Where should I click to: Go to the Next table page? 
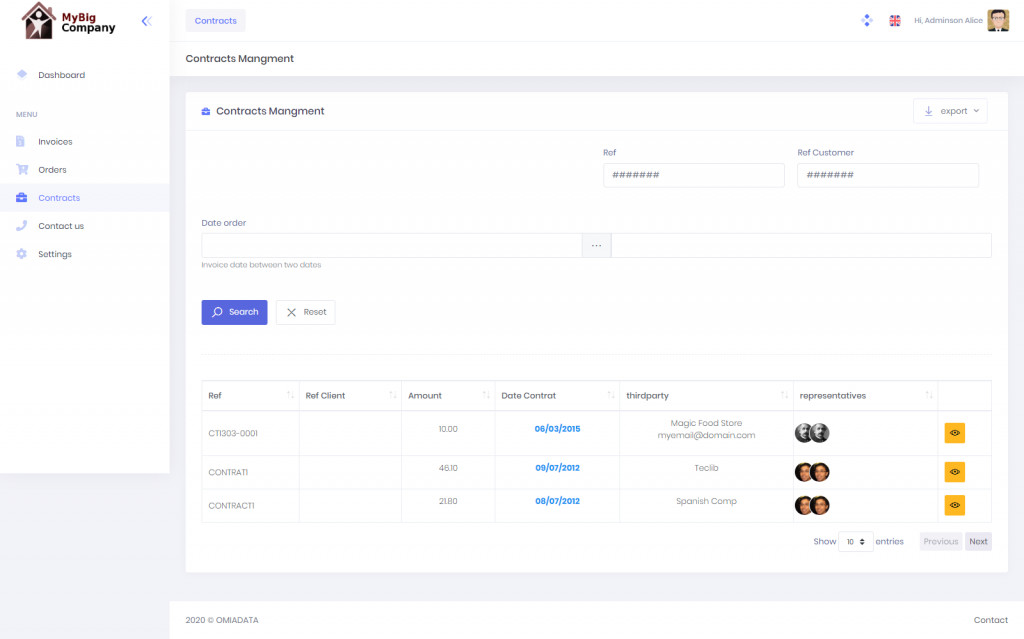(978, 542)
